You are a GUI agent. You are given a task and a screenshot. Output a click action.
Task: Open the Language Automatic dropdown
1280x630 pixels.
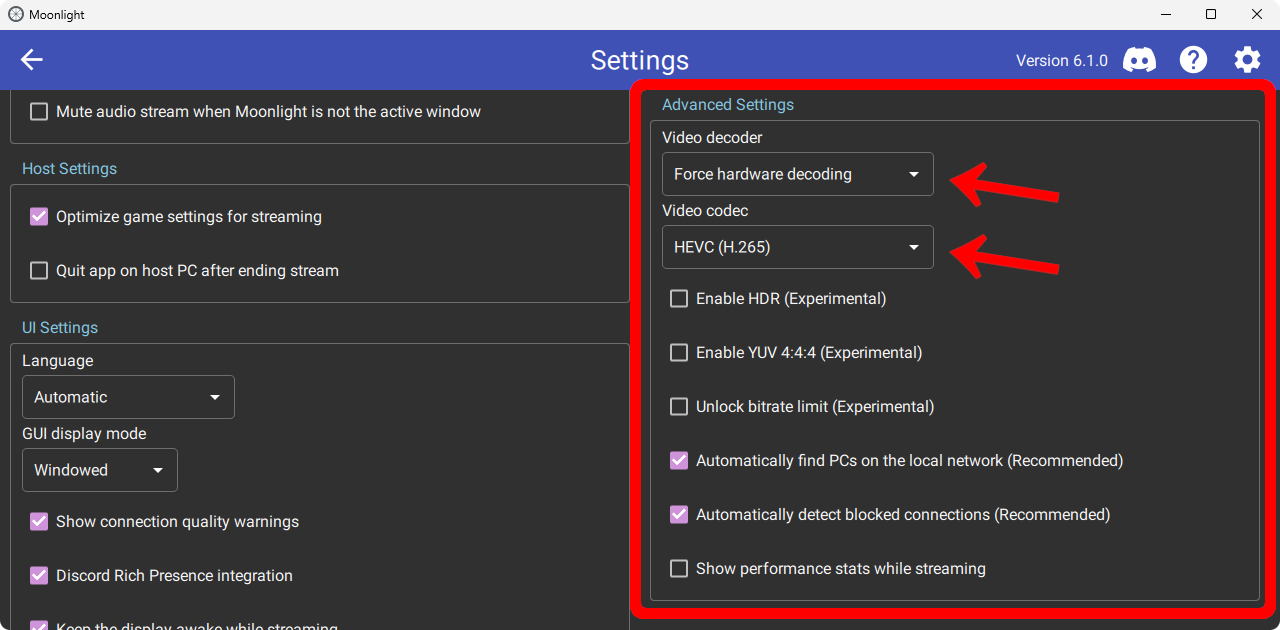[x=128, y=397]
